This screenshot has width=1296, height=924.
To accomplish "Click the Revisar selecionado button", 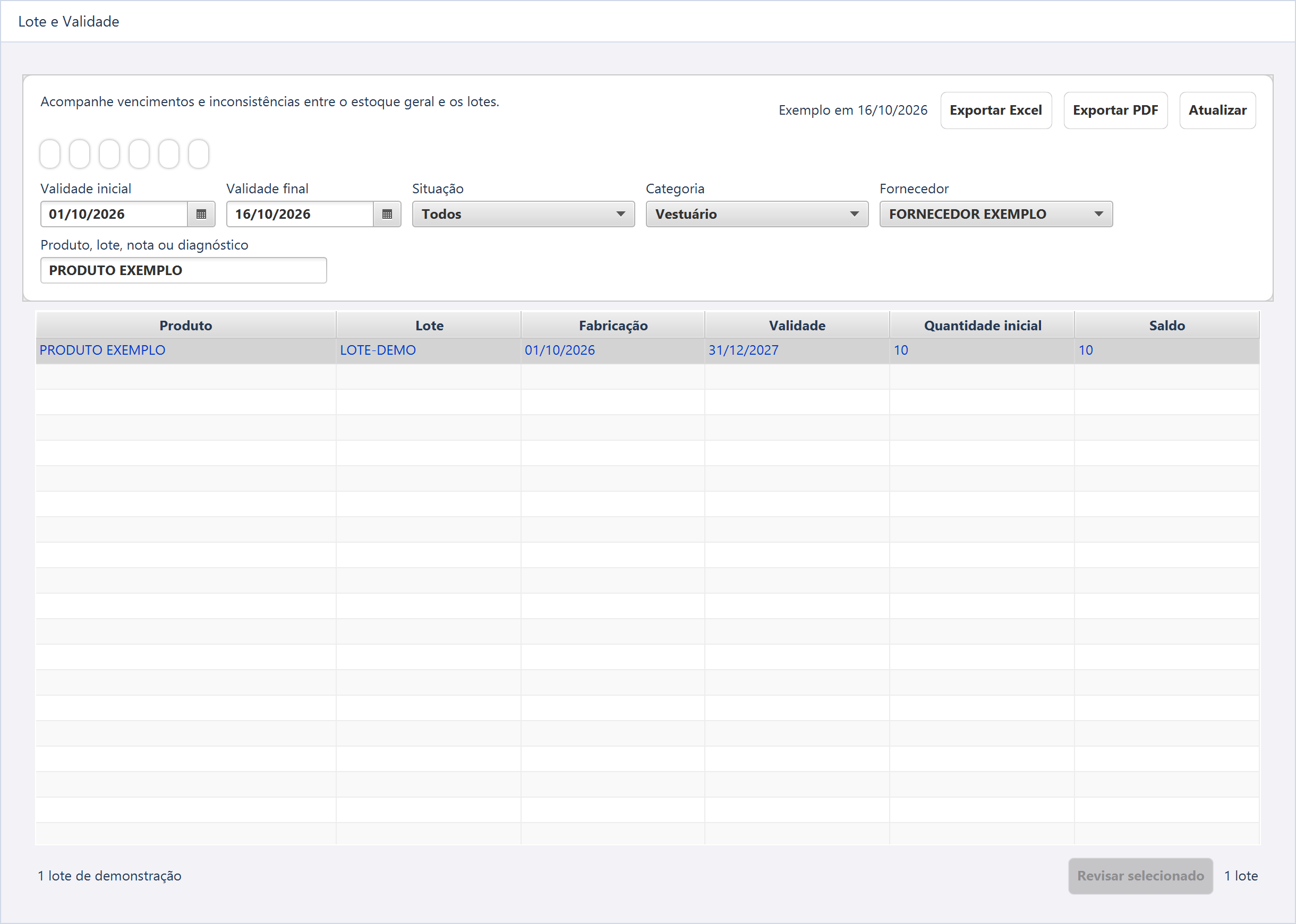I will click(1140, 876).
